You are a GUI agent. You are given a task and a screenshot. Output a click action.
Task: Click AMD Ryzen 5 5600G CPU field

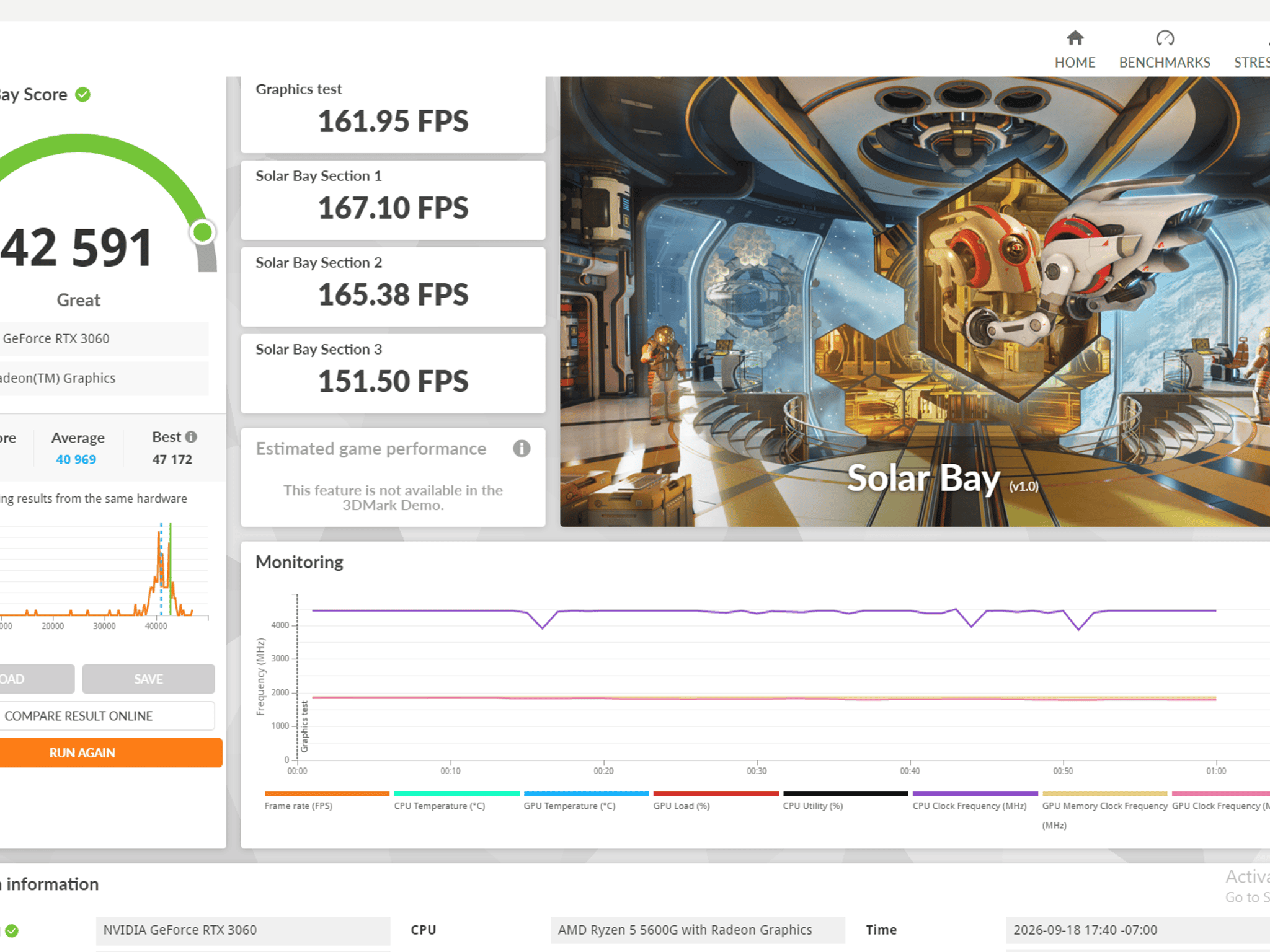pyautogui.click(x=698, y=930)
